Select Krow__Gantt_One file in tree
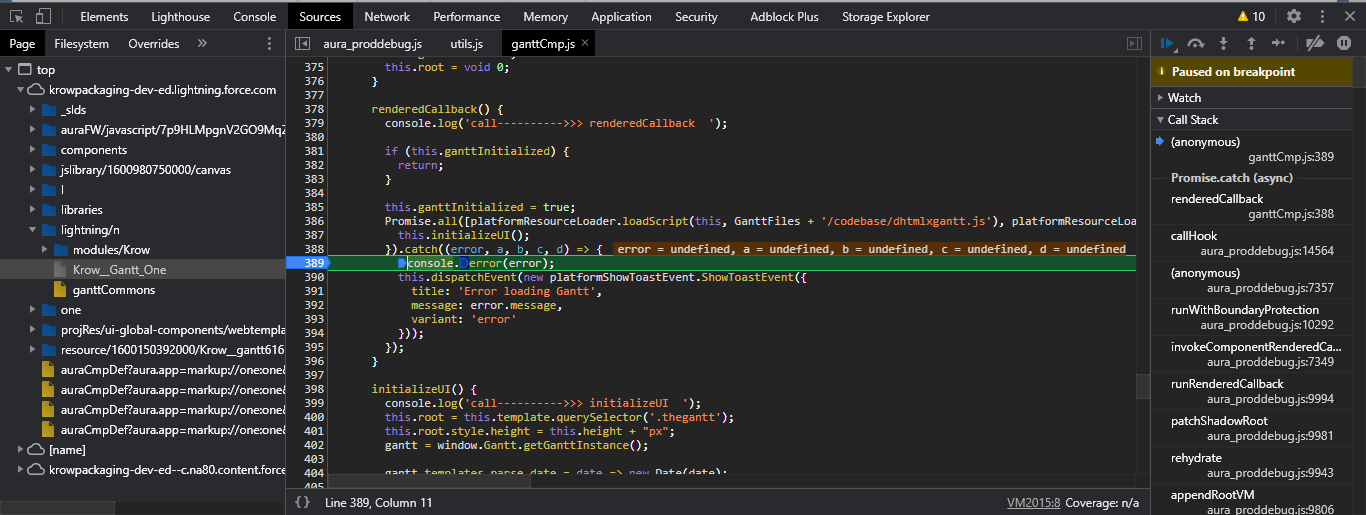 tap(119, 270)
